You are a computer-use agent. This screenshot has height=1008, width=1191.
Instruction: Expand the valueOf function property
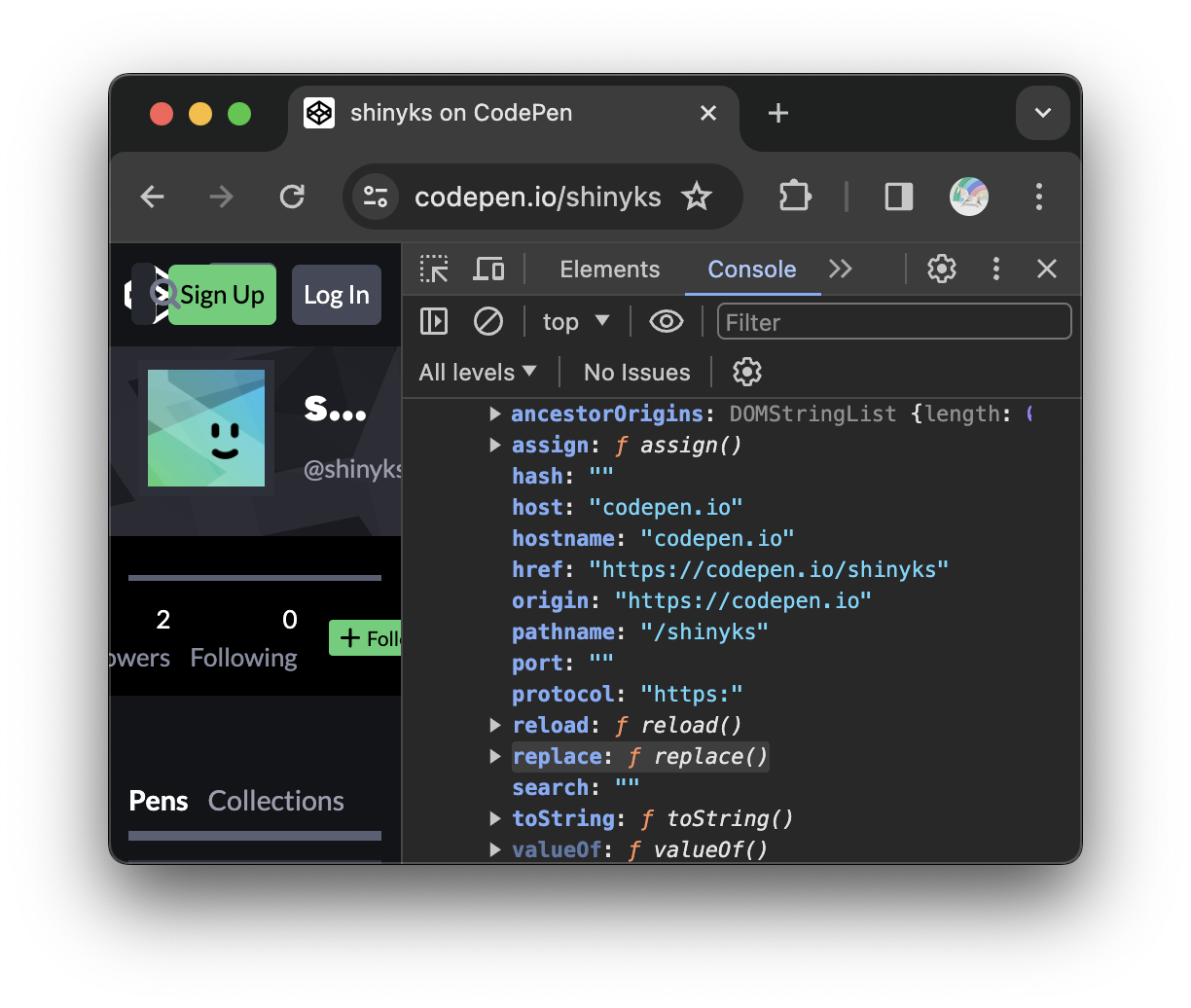coord(495,850)
